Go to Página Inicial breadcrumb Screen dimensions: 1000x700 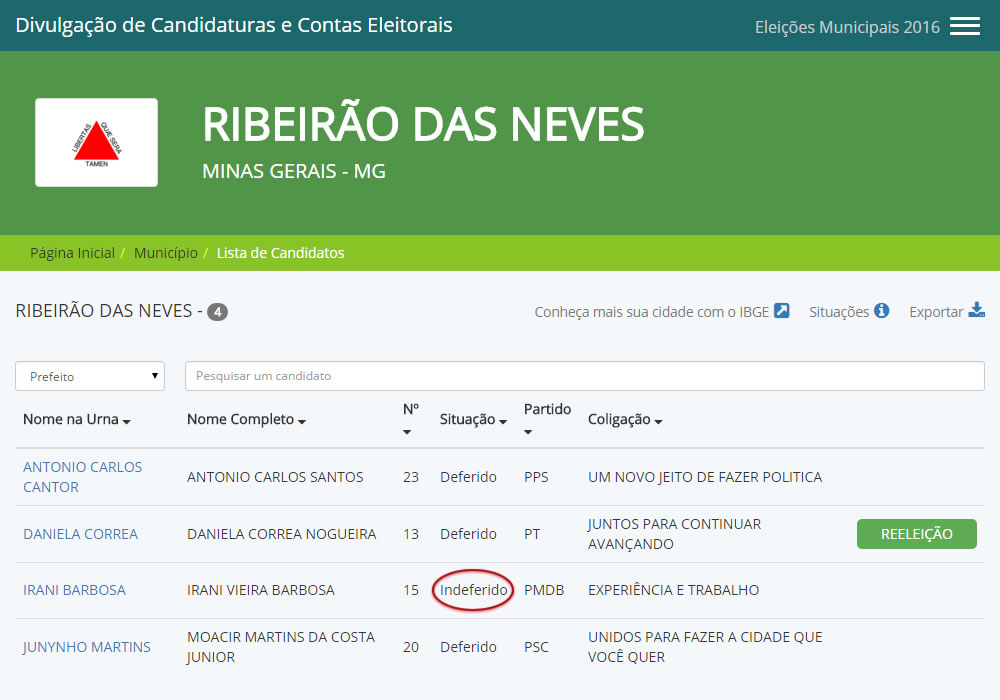pyautogui.click(x=72, y=253)
